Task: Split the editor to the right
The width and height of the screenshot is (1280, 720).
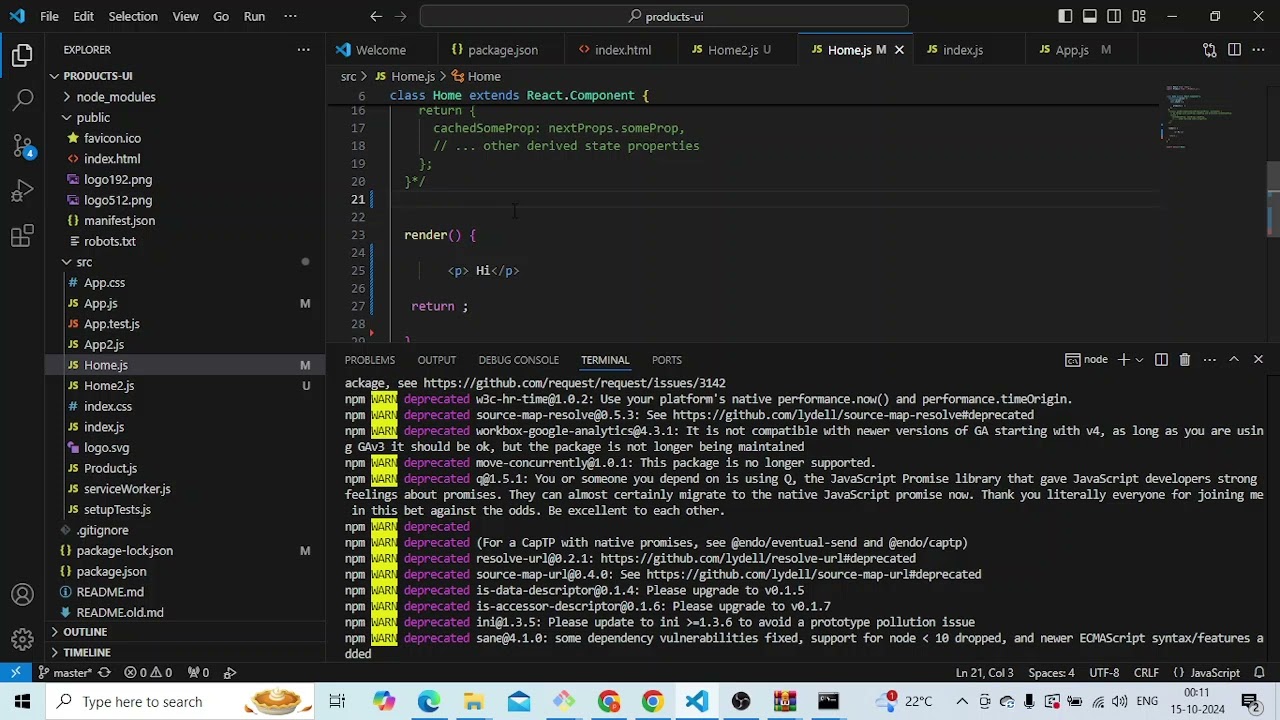Action: (x=1234, y=50)
